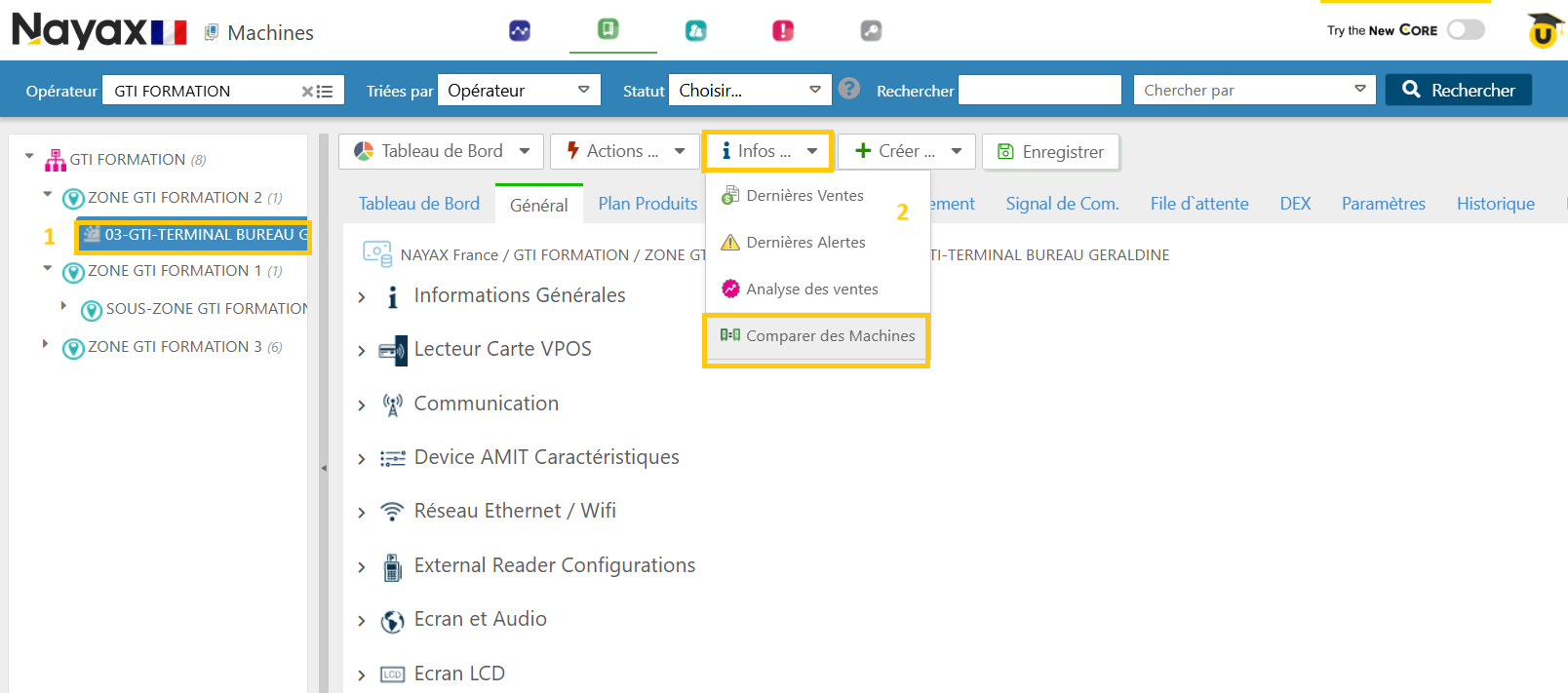Switch to the Général tab
Screen dimensions: 1568x693
539,205
